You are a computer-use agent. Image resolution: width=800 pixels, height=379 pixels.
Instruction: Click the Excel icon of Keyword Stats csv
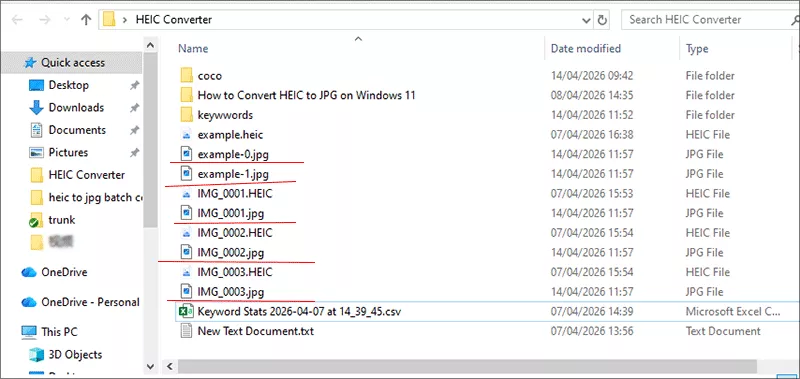click(185, 312)
